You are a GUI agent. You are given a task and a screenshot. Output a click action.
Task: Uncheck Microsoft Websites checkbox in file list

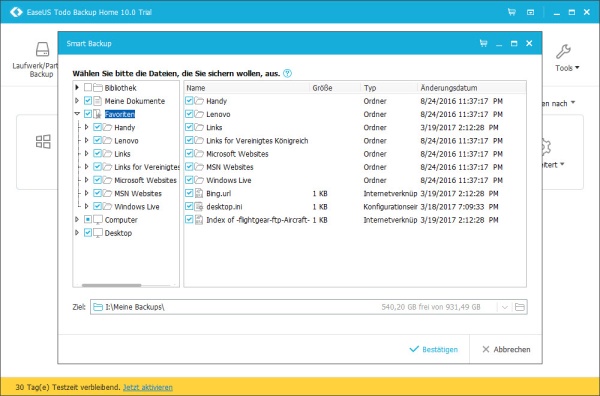tap(189, 153)
